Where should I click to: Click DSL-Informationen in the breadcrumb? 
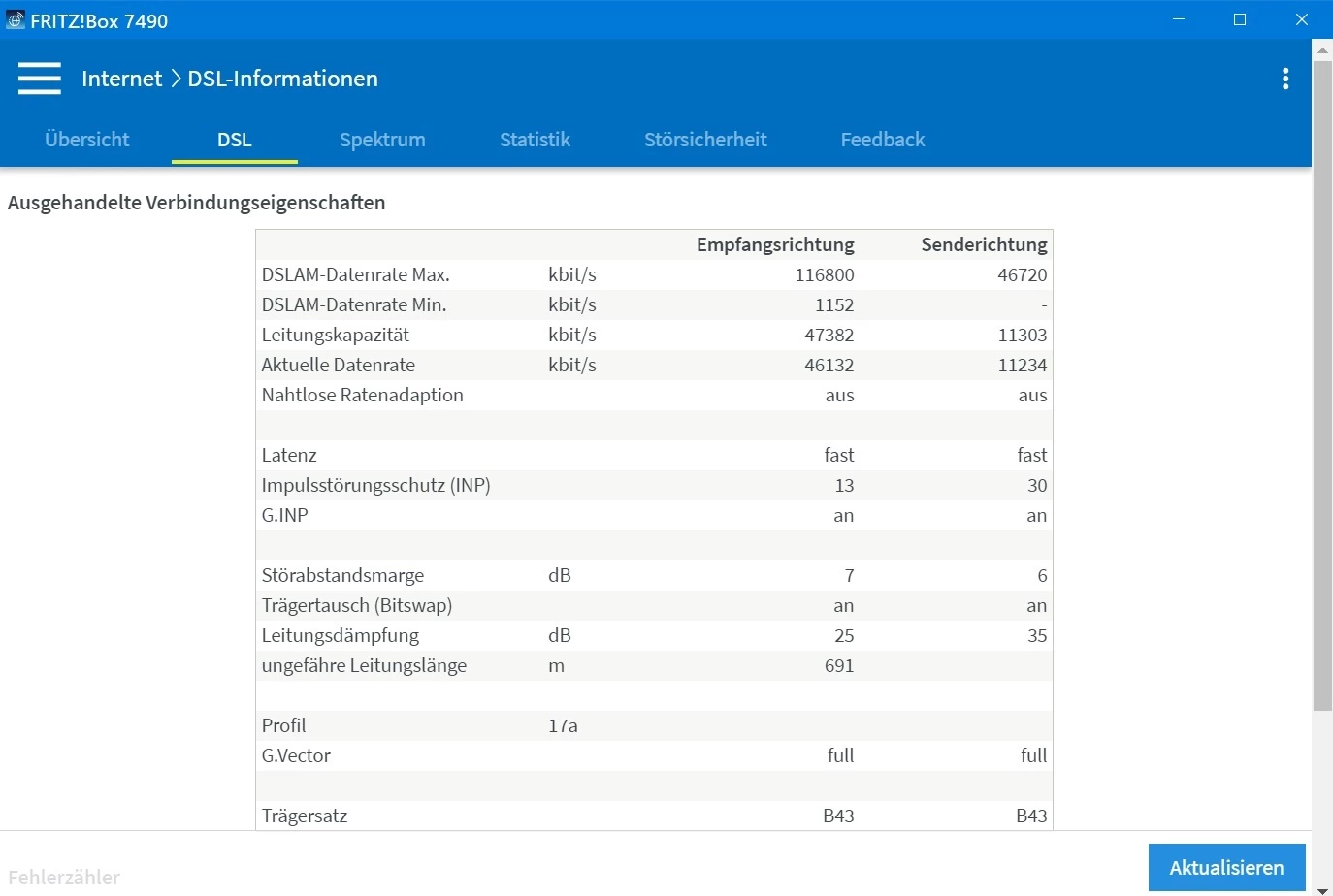282,79
